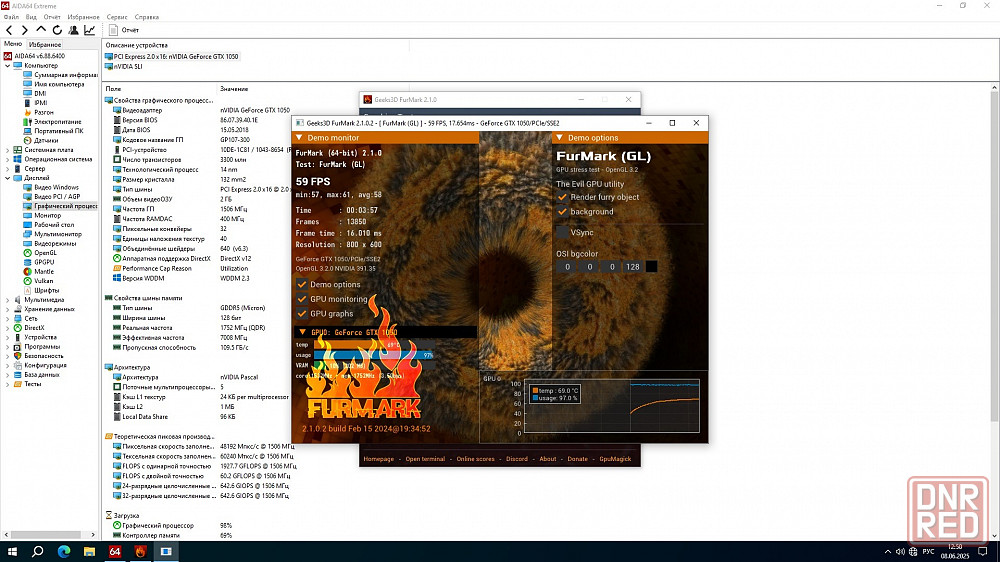Open the Избранное menu in the menu bar
Image resolution: width=1000 pixels, height=562 pixels.
tap(84, 17)
